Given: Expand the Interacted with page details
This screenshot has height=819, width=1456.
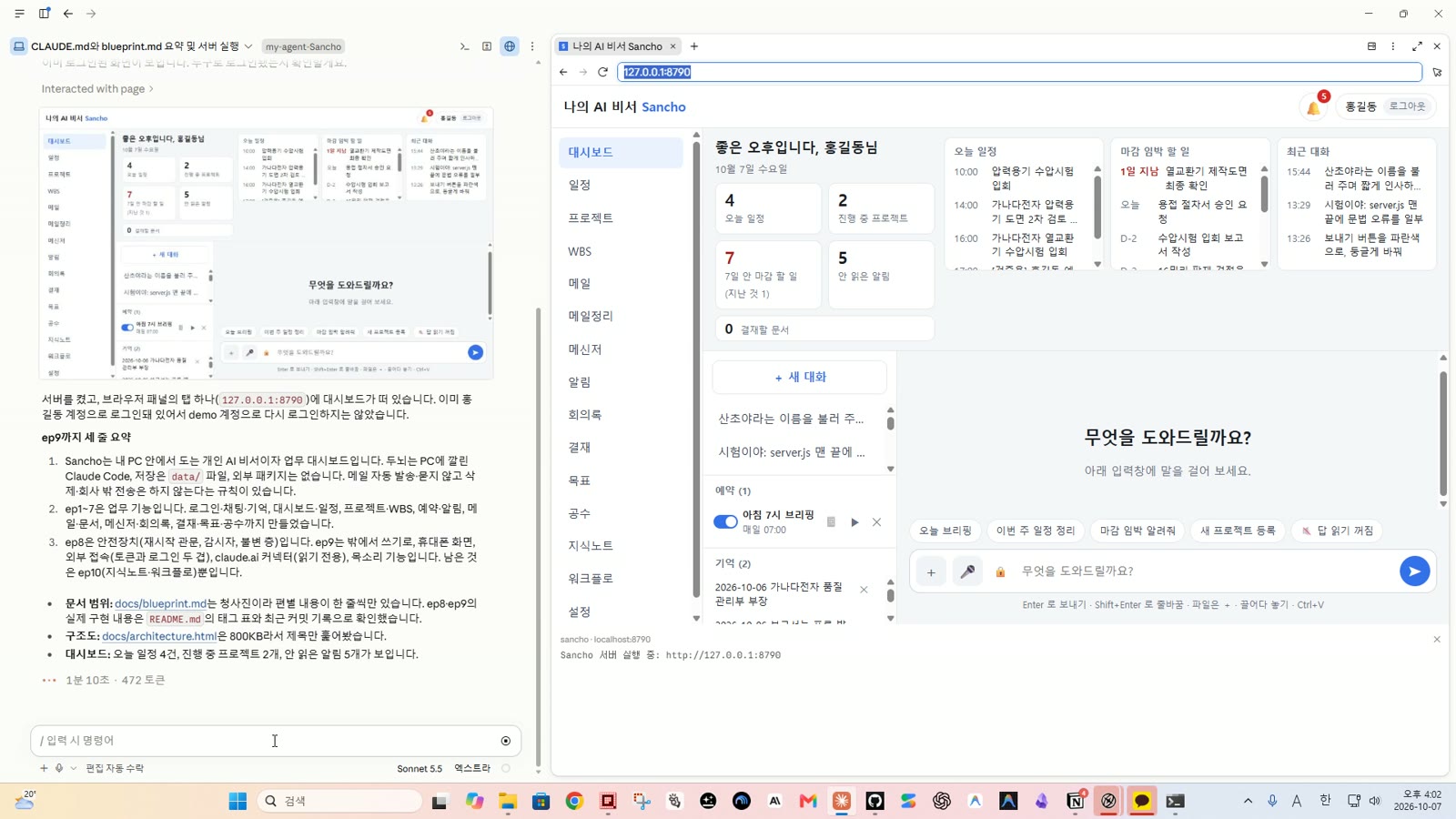Looking at the screenshot, I should (x=97, y=89).
